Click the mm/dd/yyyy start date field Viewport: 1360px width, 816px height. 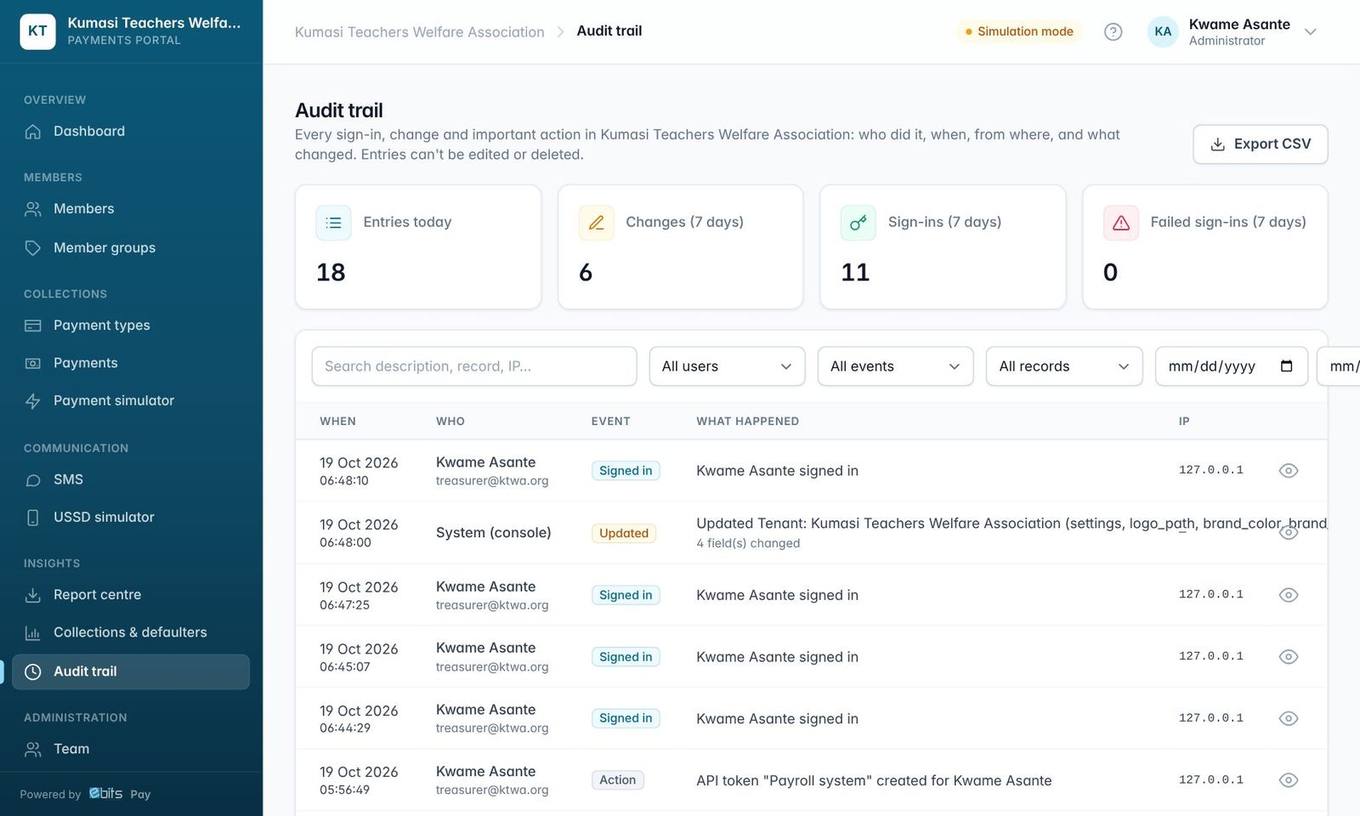tap(1231, 366)
